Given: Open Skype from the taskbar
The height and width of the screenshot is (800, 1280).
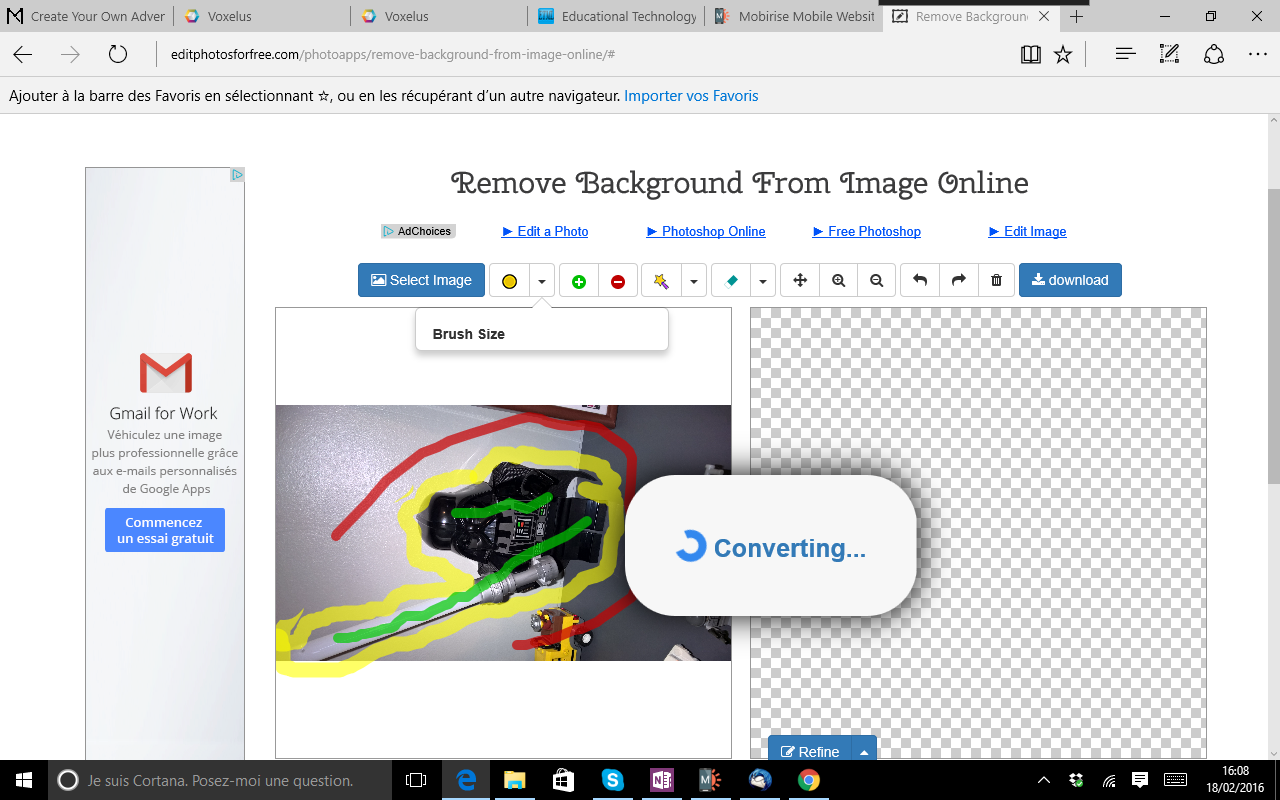Looking at the screenshot, I should coord(613,780).
